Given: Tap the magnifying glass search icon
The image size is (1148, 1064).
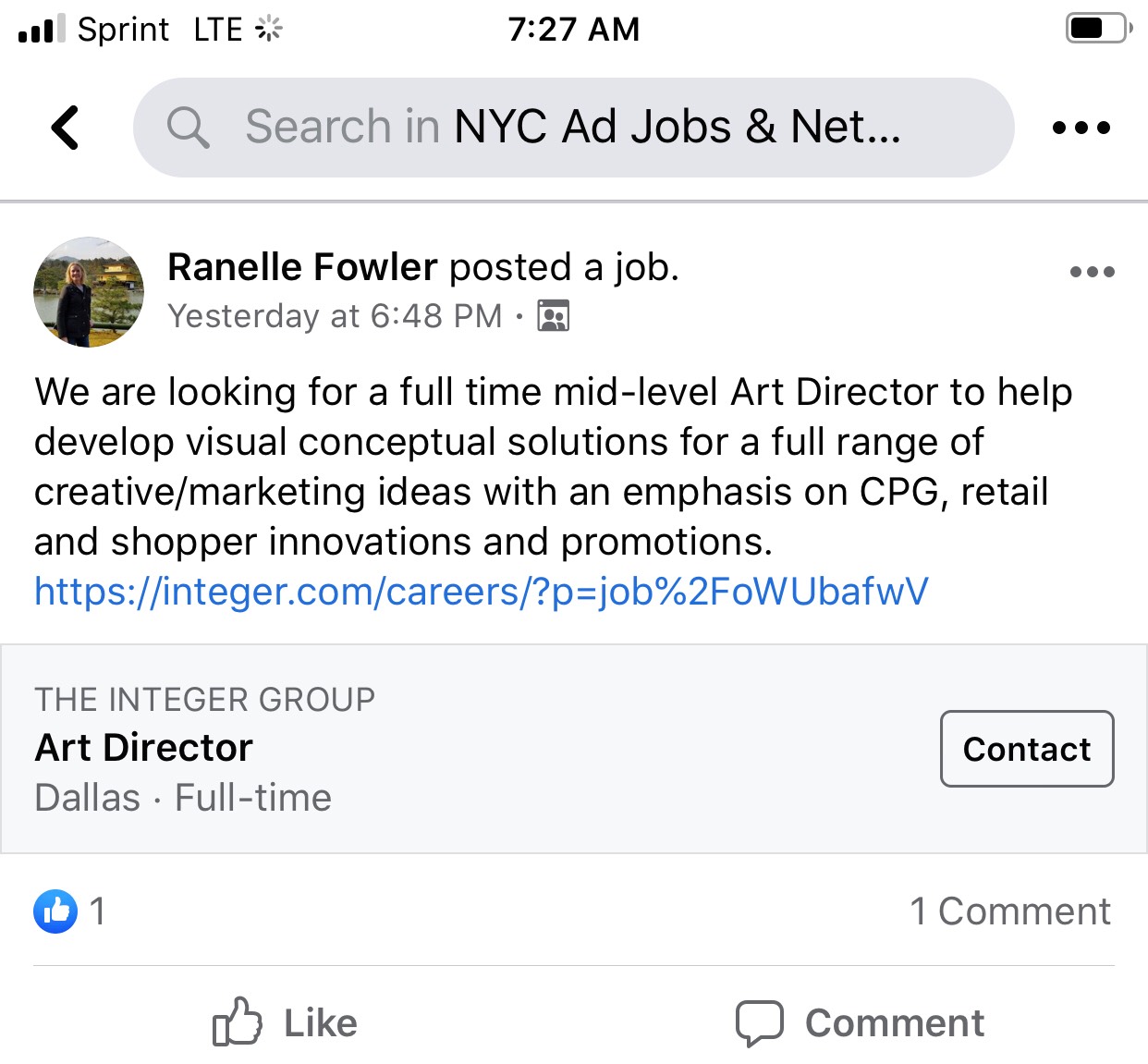Looking at the screenshot, I should 188,127.
